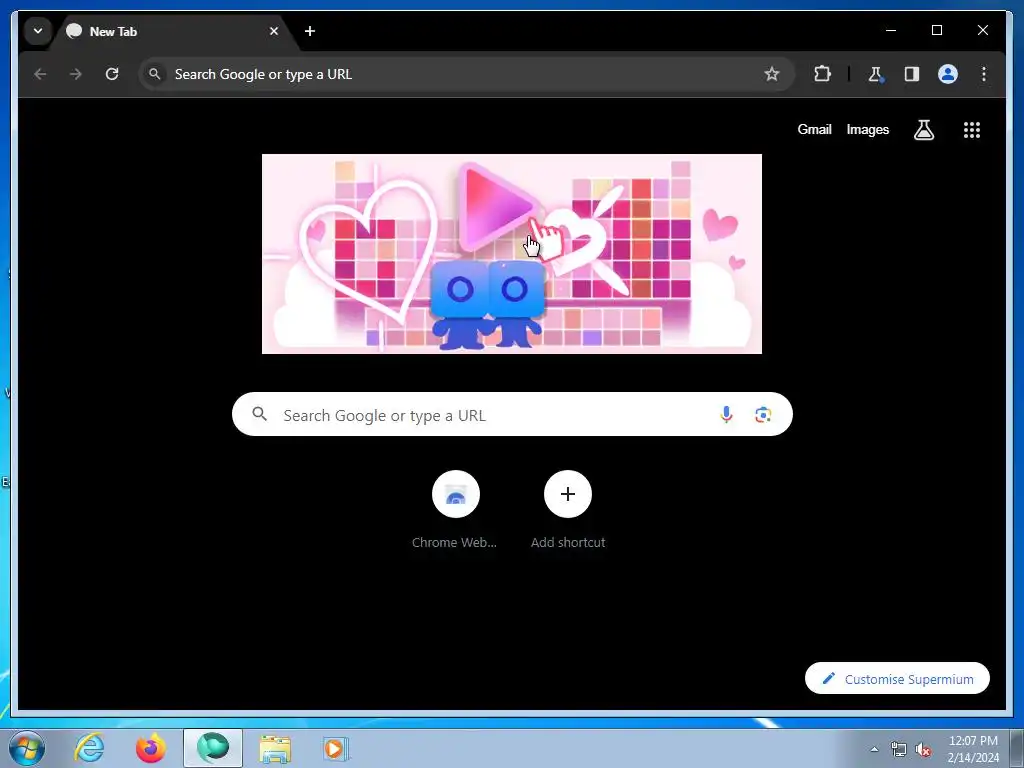1024x768 pixels.
Task: Minimize the Supermium window
Action: coord(891,30)
